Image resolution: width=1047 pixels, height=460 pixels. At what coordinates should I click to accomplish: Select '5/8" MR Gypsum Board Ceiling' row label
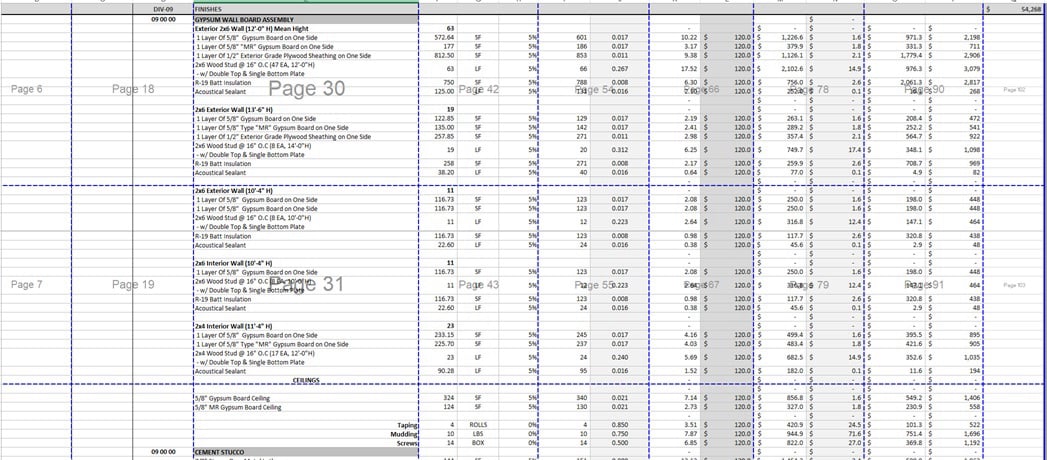coord(306,407)
